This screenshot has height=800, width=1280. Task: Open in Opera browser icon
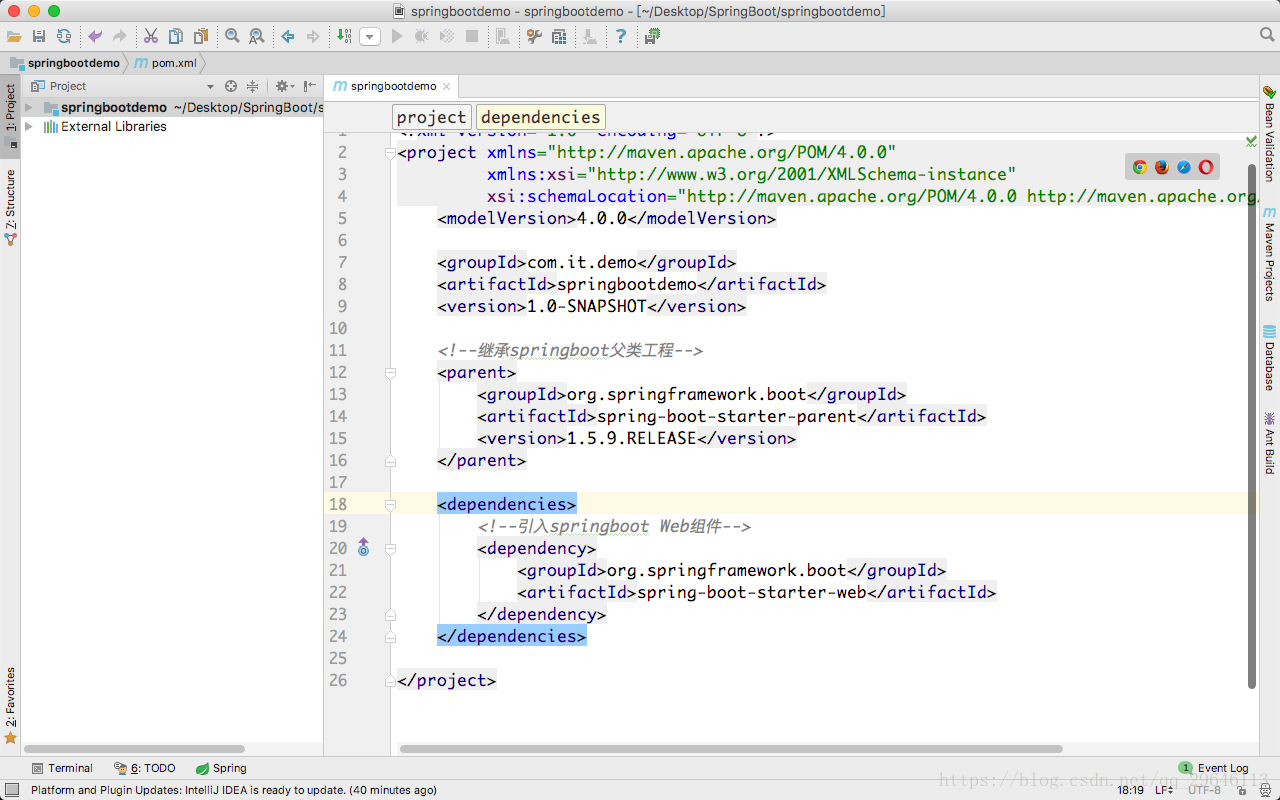point(1206,167)
